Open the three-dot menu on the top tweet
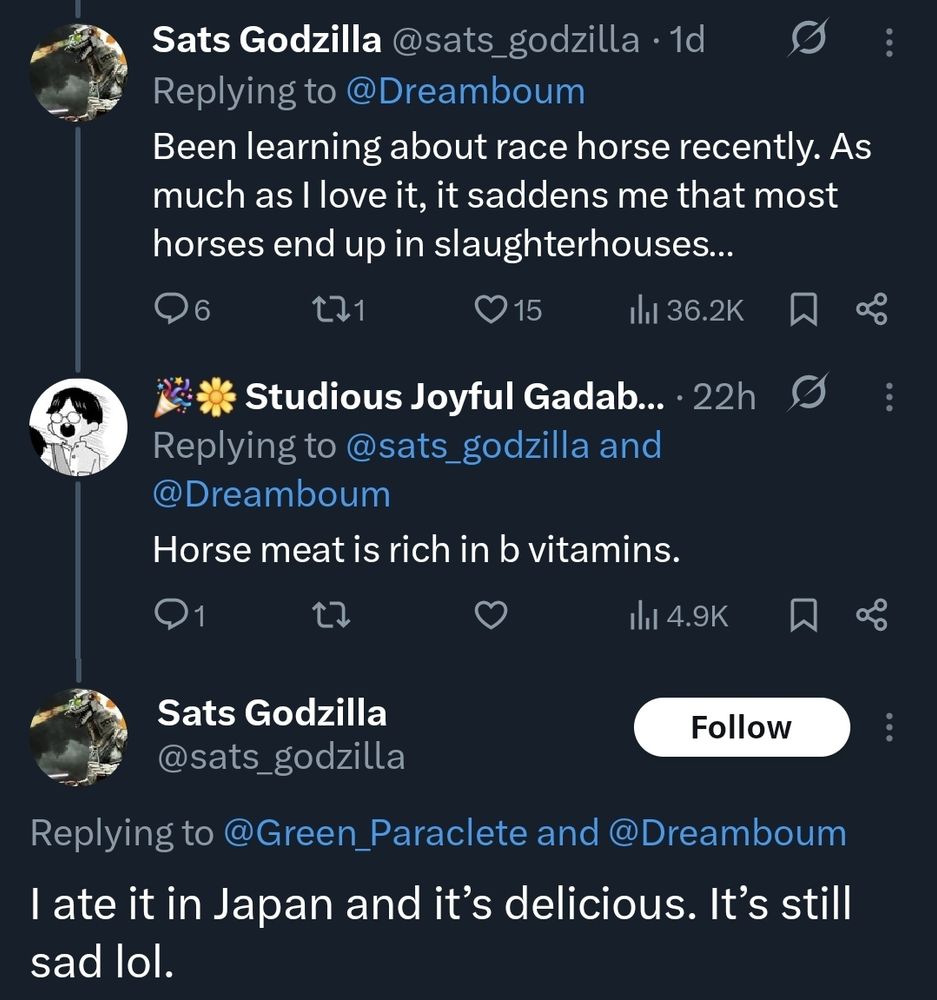 tap(888, 42)
